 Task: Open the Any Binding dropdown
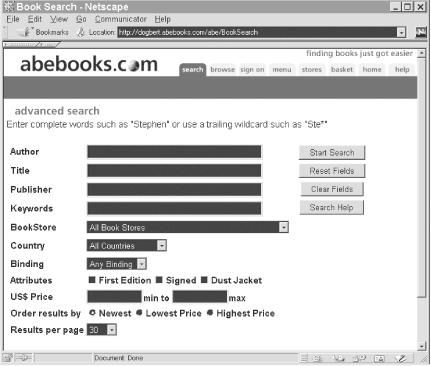117,264
